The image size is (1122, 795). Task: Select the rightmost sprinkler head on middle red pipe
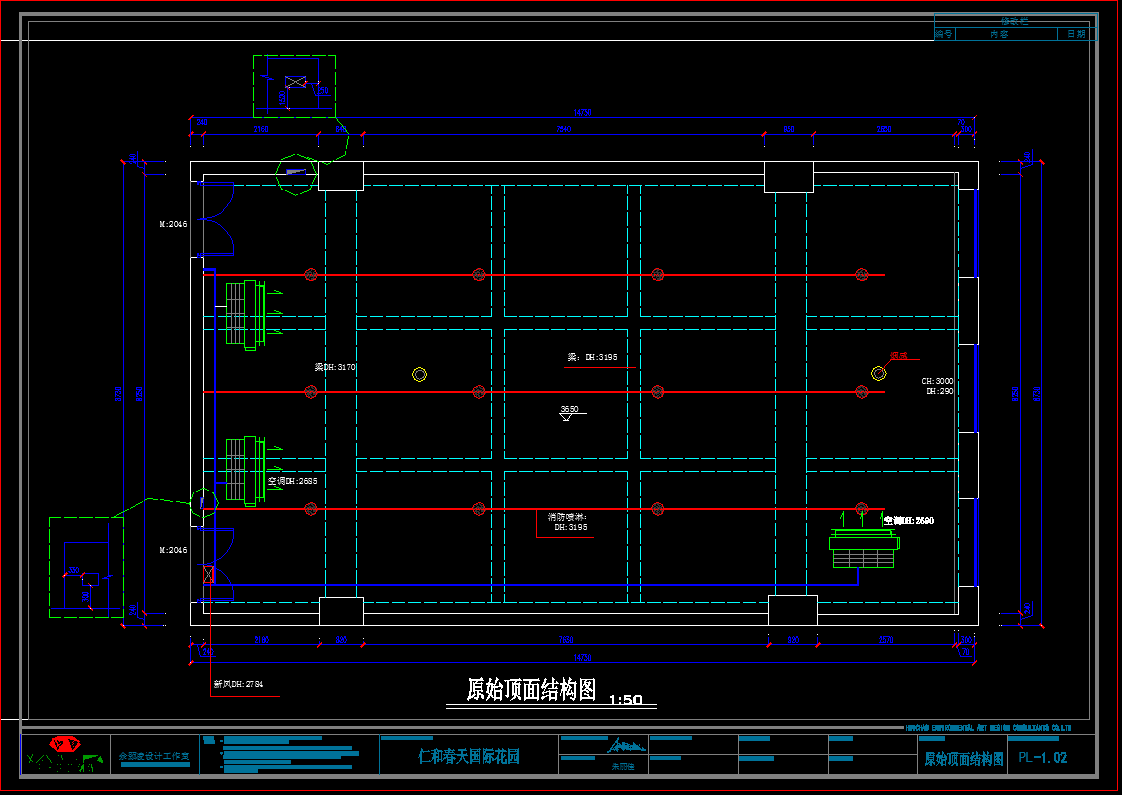coord(862,391)
